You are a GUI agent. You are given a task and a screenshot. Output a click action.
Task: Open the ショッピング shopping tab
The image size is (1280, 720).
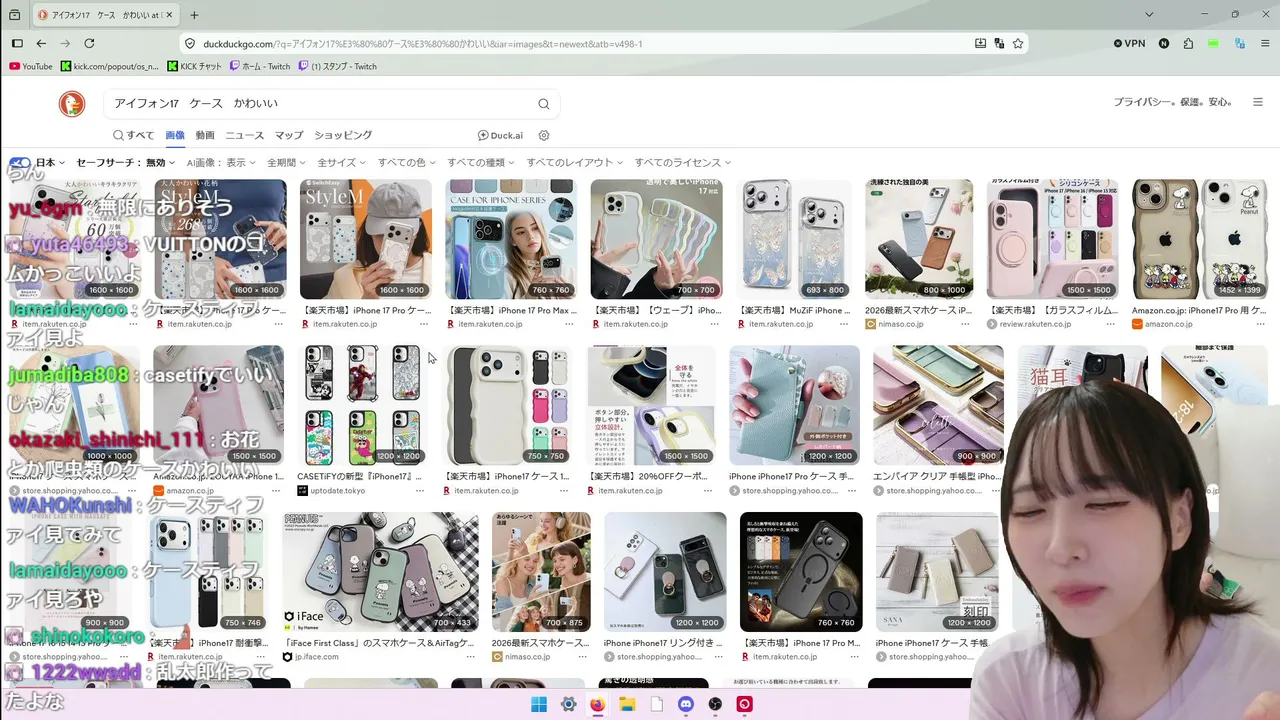tap(343, 135)
